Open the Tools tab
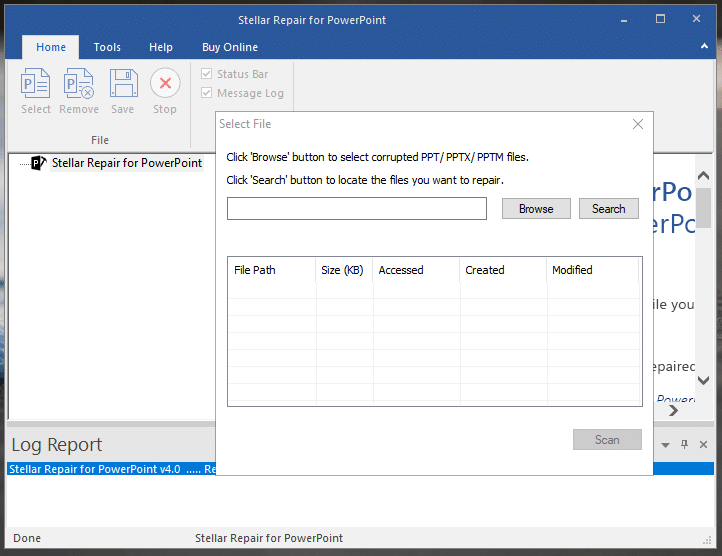 (107, 47)
